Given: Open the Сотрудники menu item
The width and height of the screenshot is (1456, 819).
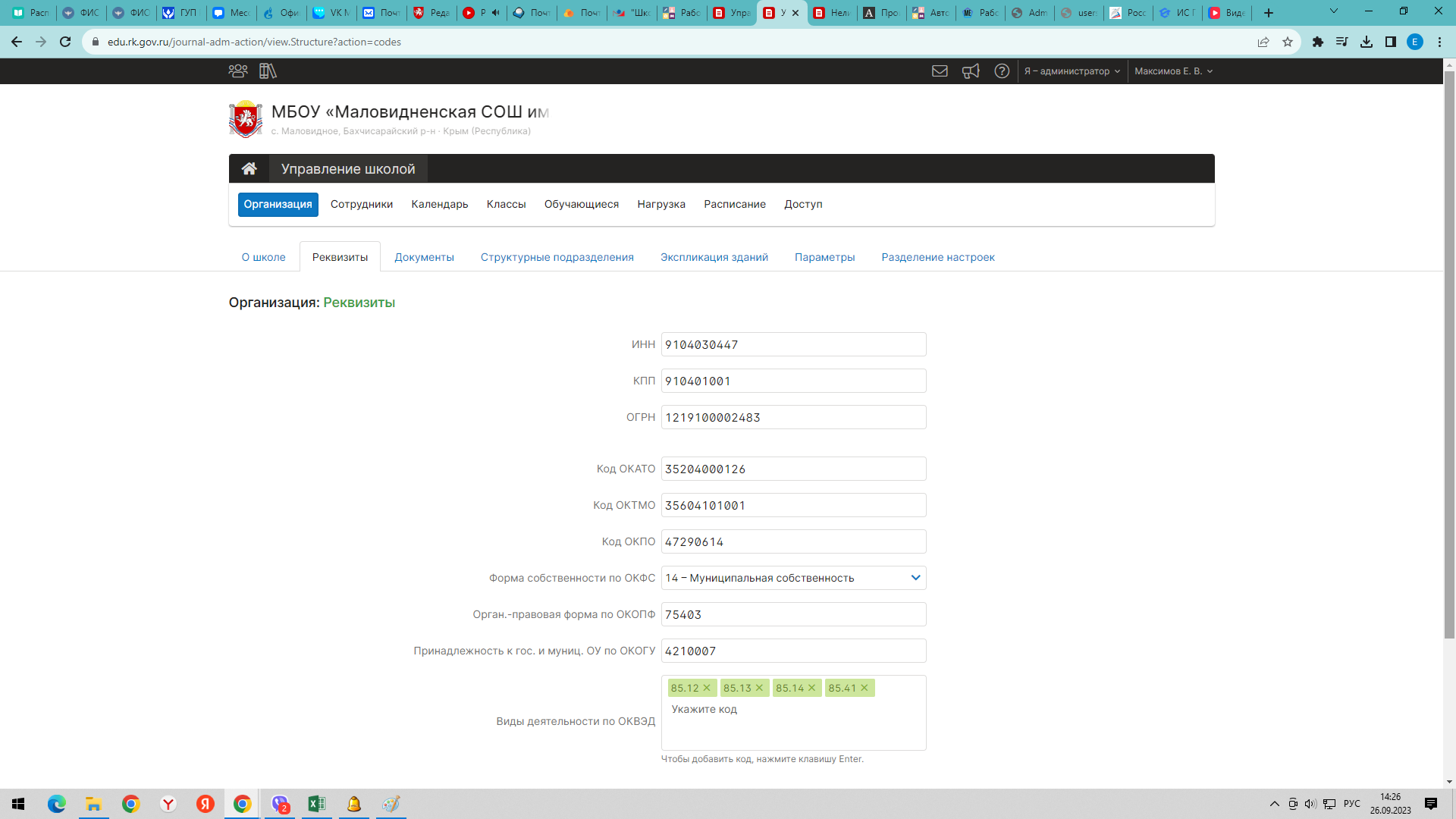Looking at the screenshot, I should click(362, 204).
